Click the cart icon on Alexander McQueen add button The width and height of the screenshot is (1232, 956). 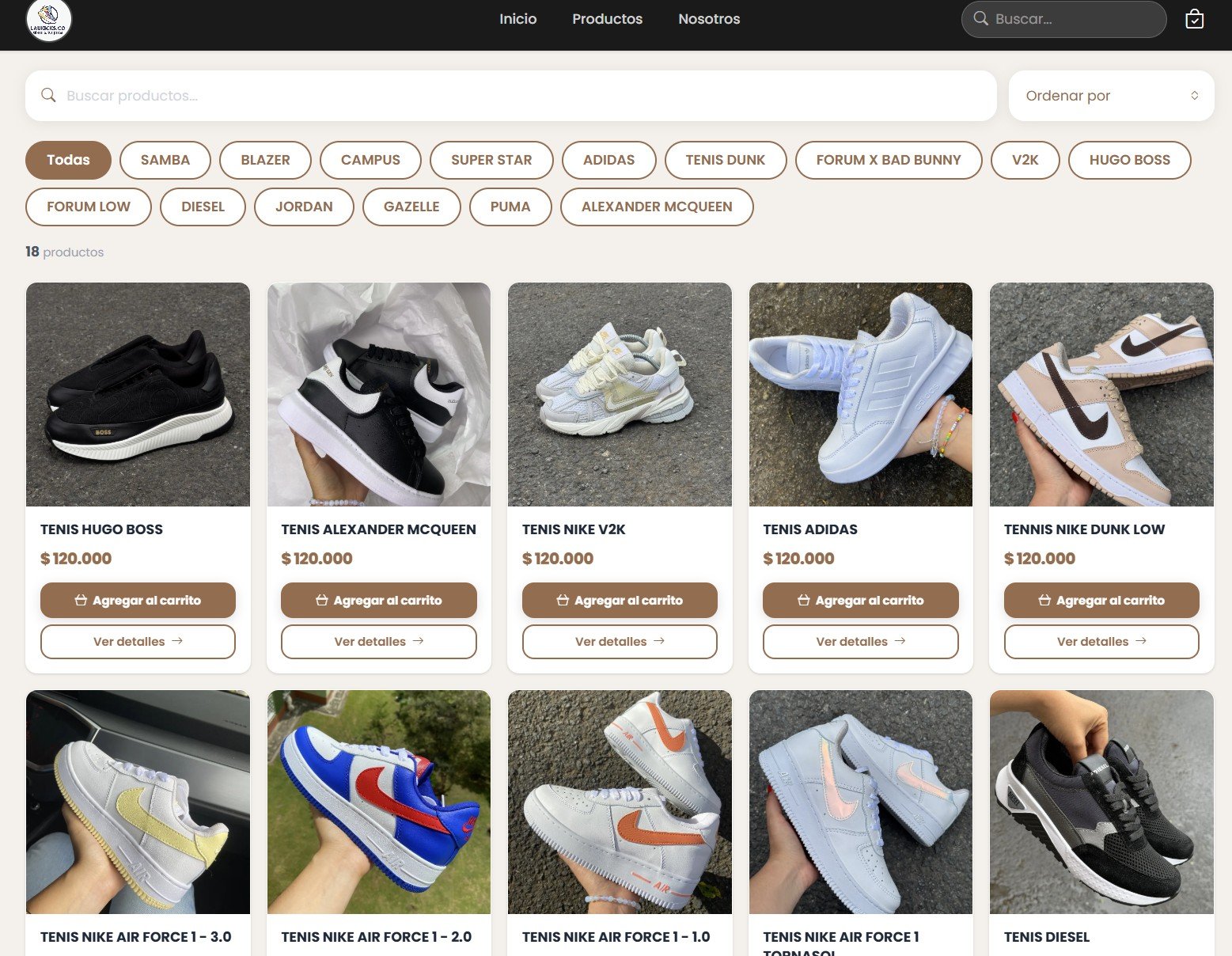click(x=320, y=600)
